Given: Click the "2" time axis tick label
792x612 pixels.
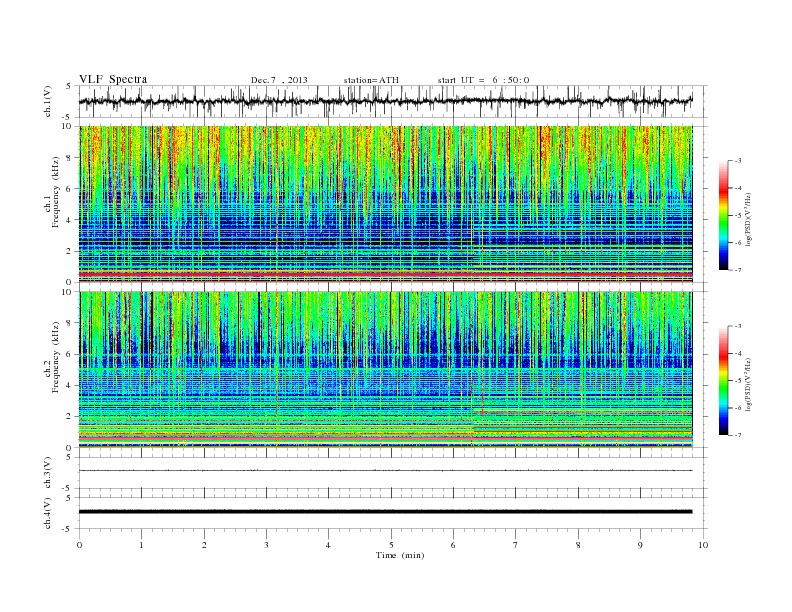Looking at the screenshot, I should click(204, 545).
